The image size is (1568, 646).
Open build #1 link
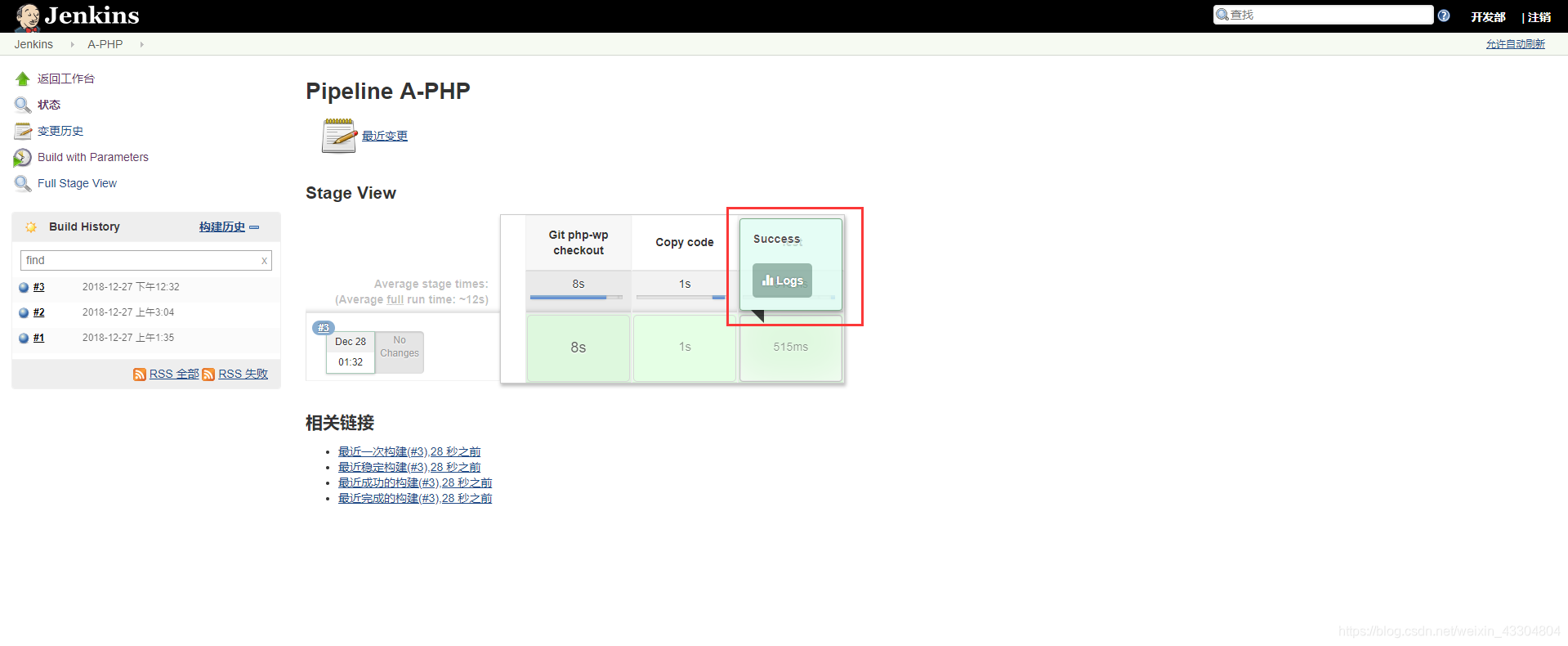[x=39, y=338]
